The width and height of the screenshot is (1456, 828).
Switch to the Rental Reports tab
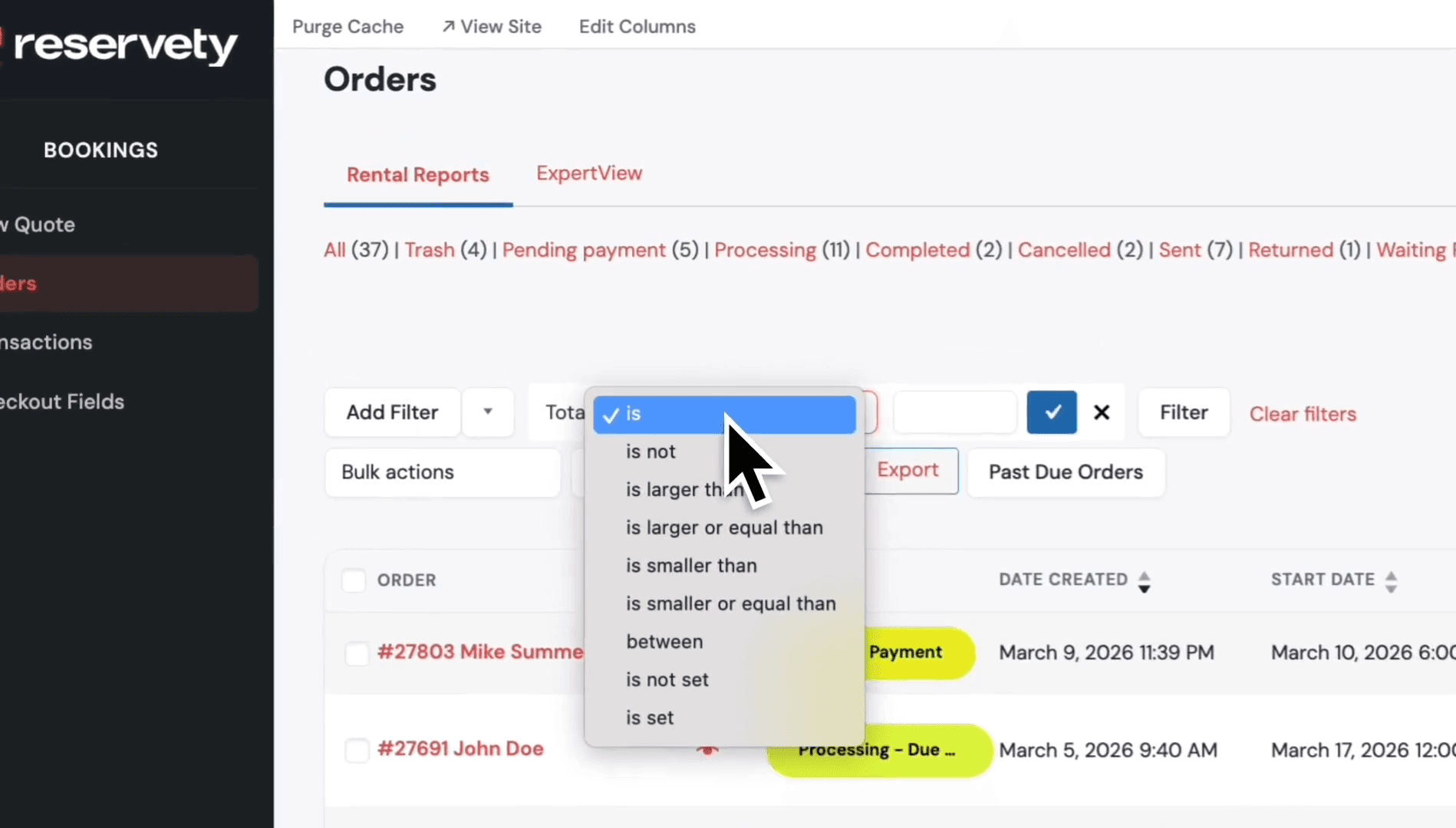click(x=418, y=175)
